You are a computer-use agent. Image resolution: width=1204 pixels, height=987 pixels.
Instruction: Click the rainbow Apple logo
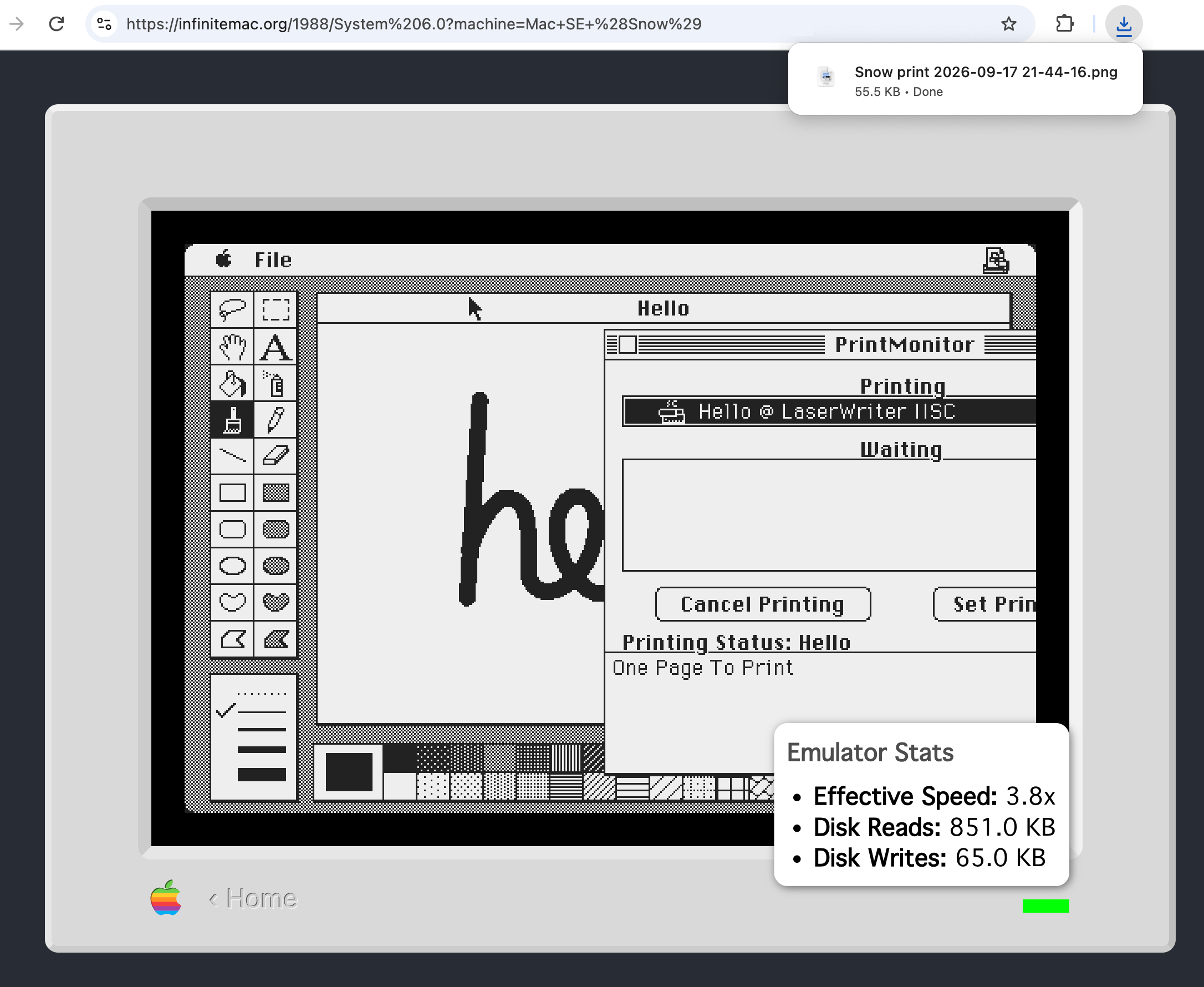click(x=165, y=898)
